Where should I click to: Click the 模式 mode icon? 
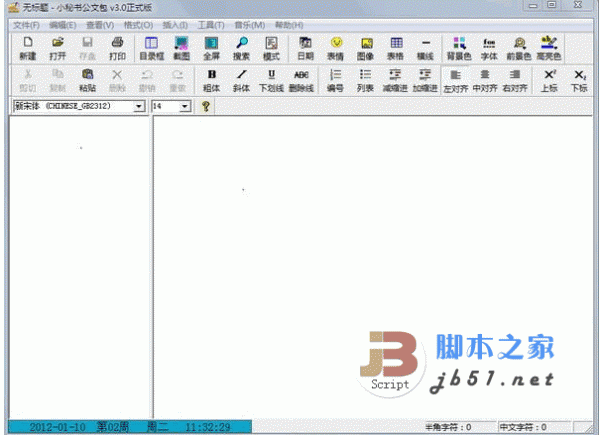pos(271,48)
